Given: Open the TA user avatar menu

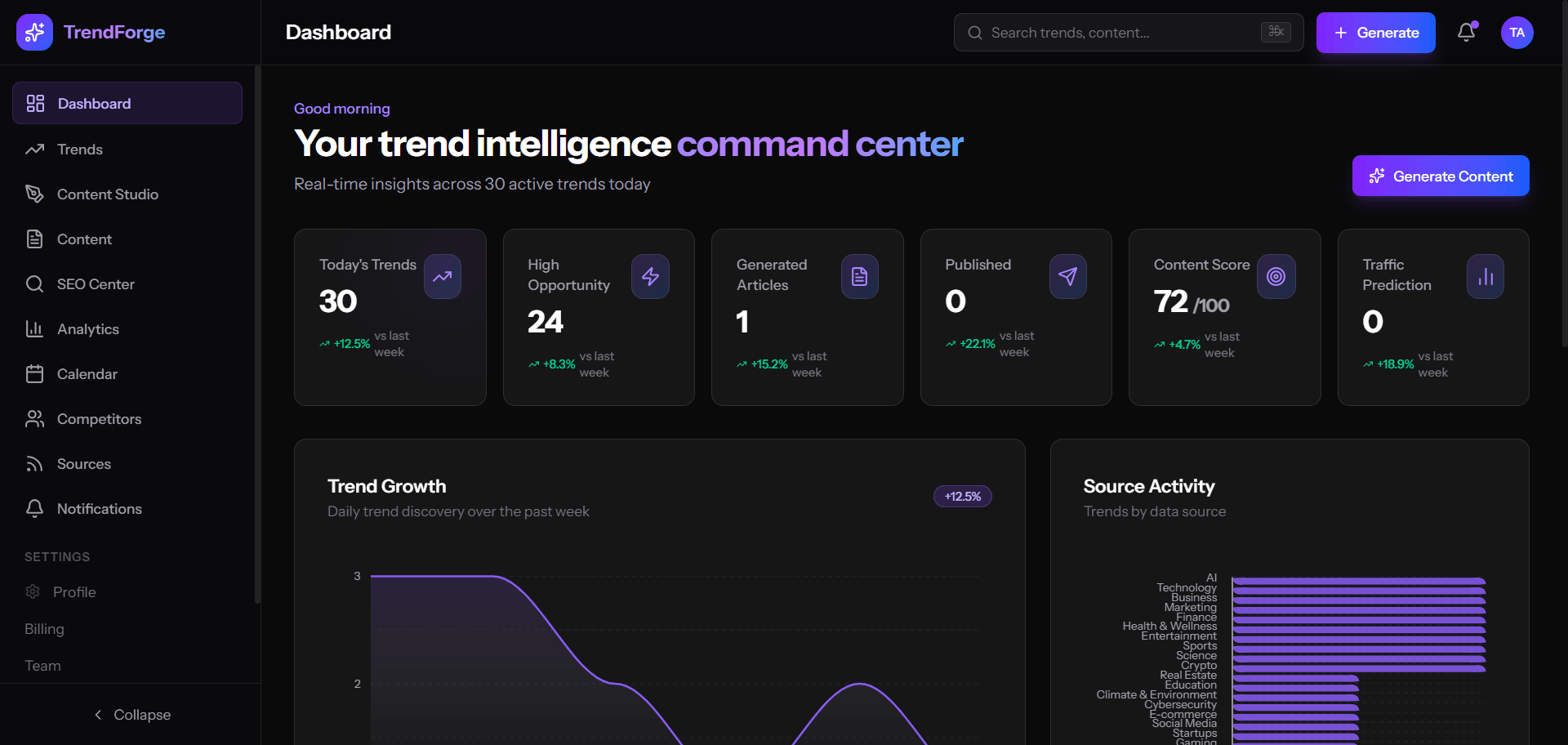Looking at the screenshot, I should (1517, 33).
